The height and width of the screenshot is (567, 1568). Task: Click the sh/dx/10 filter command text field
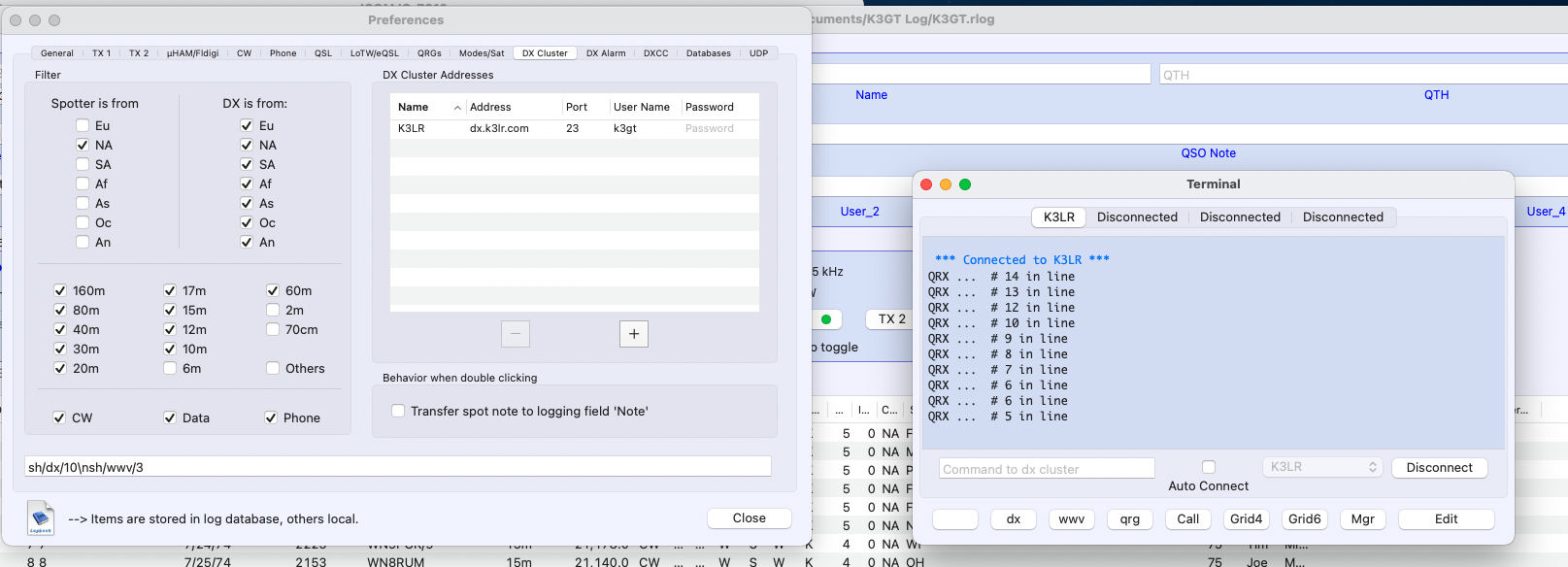pyautogui.click(x=398, y=467)
